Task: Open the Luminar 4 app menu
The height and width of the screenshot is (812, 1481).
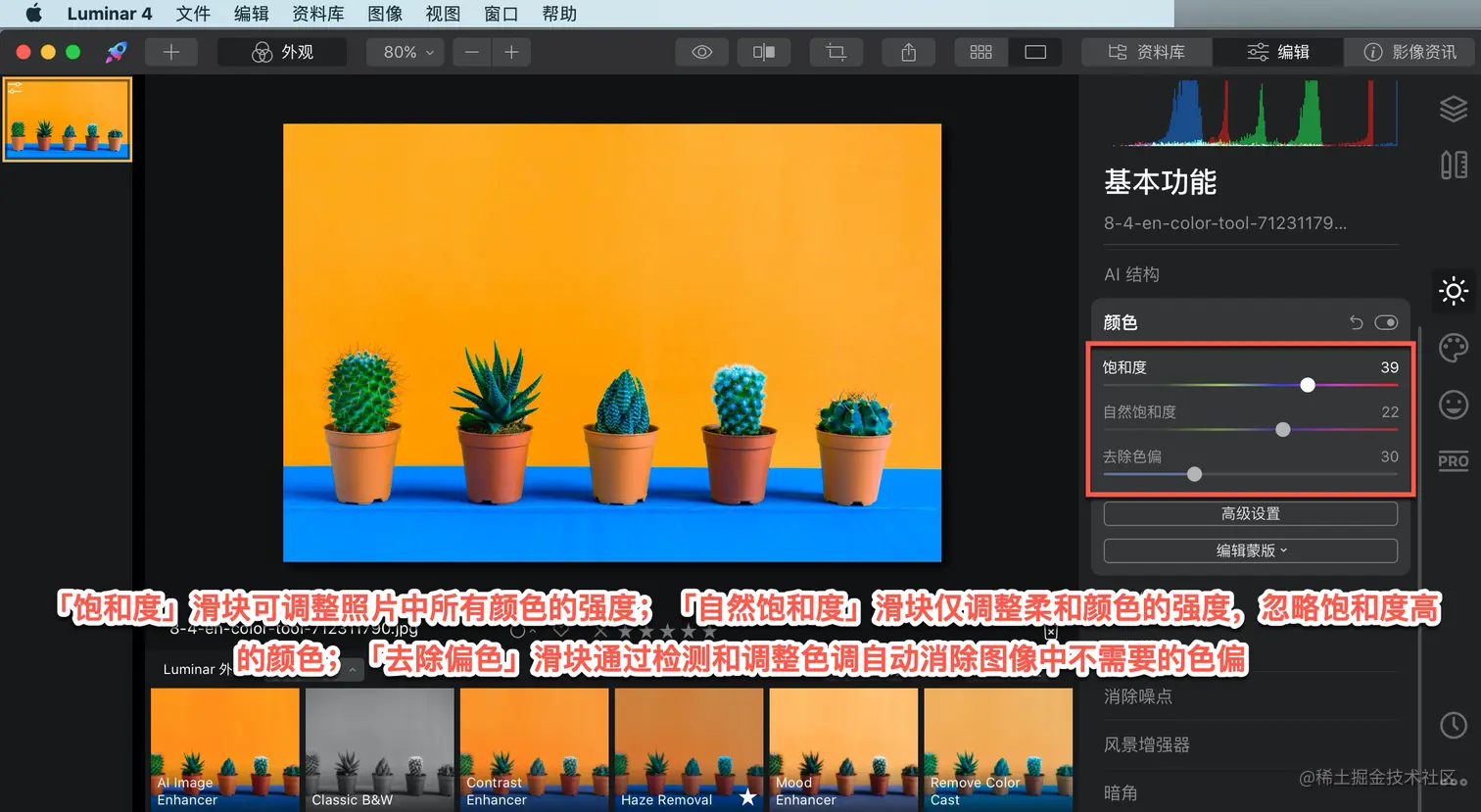Action: tap(110, 14)
